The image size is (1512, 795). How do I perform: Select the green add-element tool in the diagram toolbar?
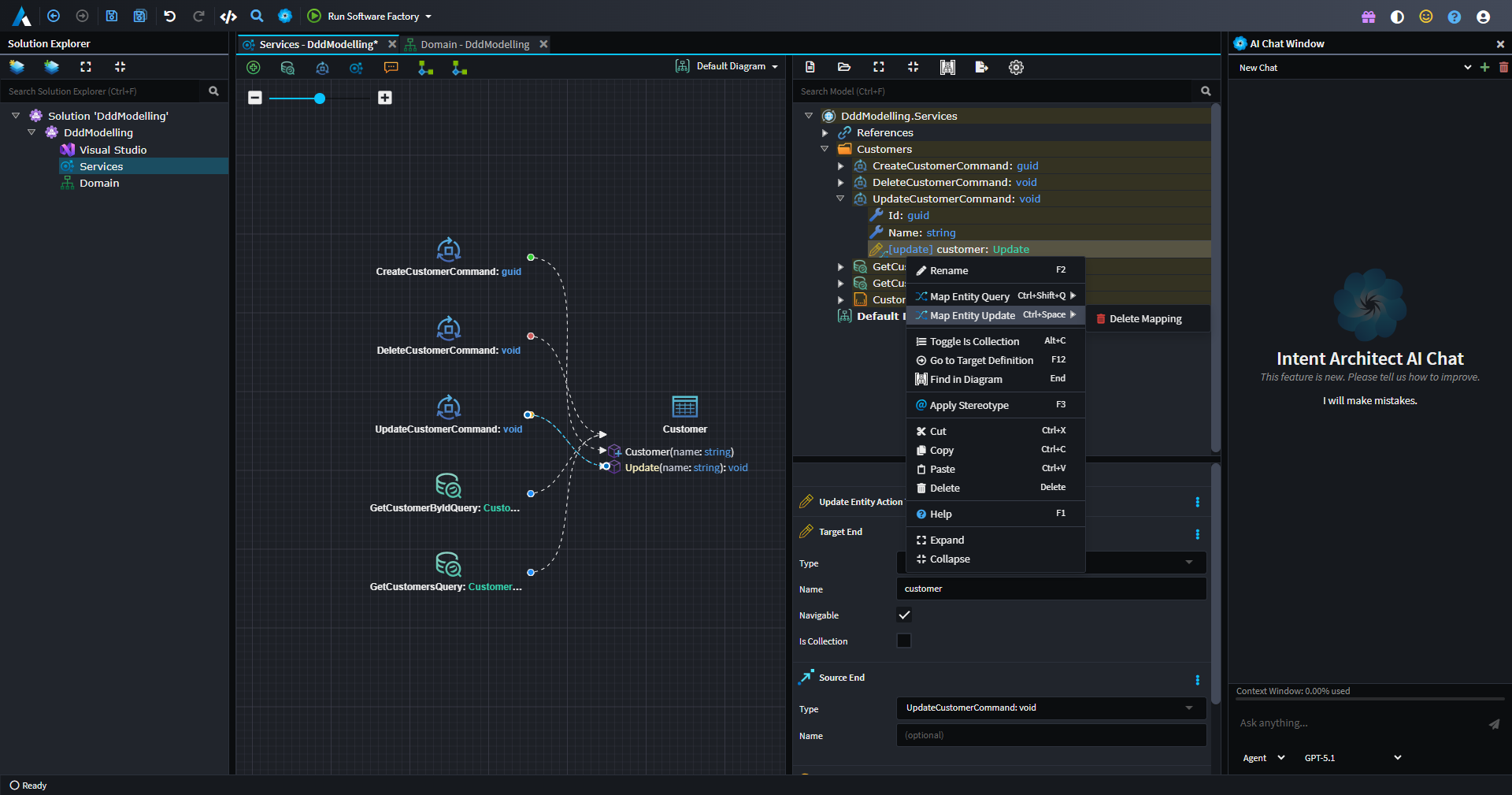(254, 68)
